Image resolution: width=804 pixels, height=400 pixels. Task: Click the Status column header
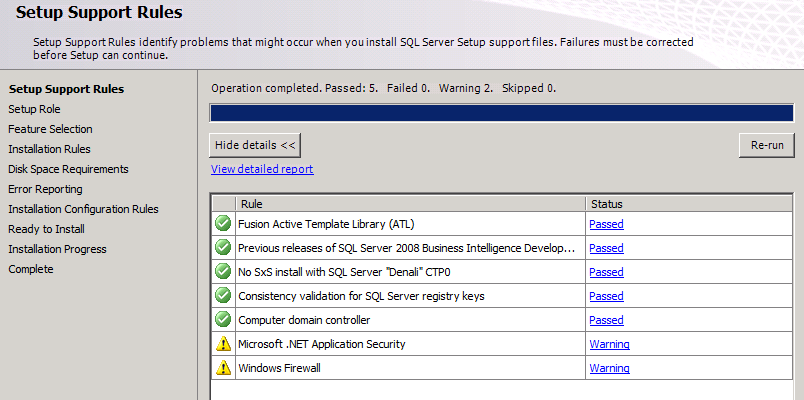pyautogui.click(x=689, y=204)
